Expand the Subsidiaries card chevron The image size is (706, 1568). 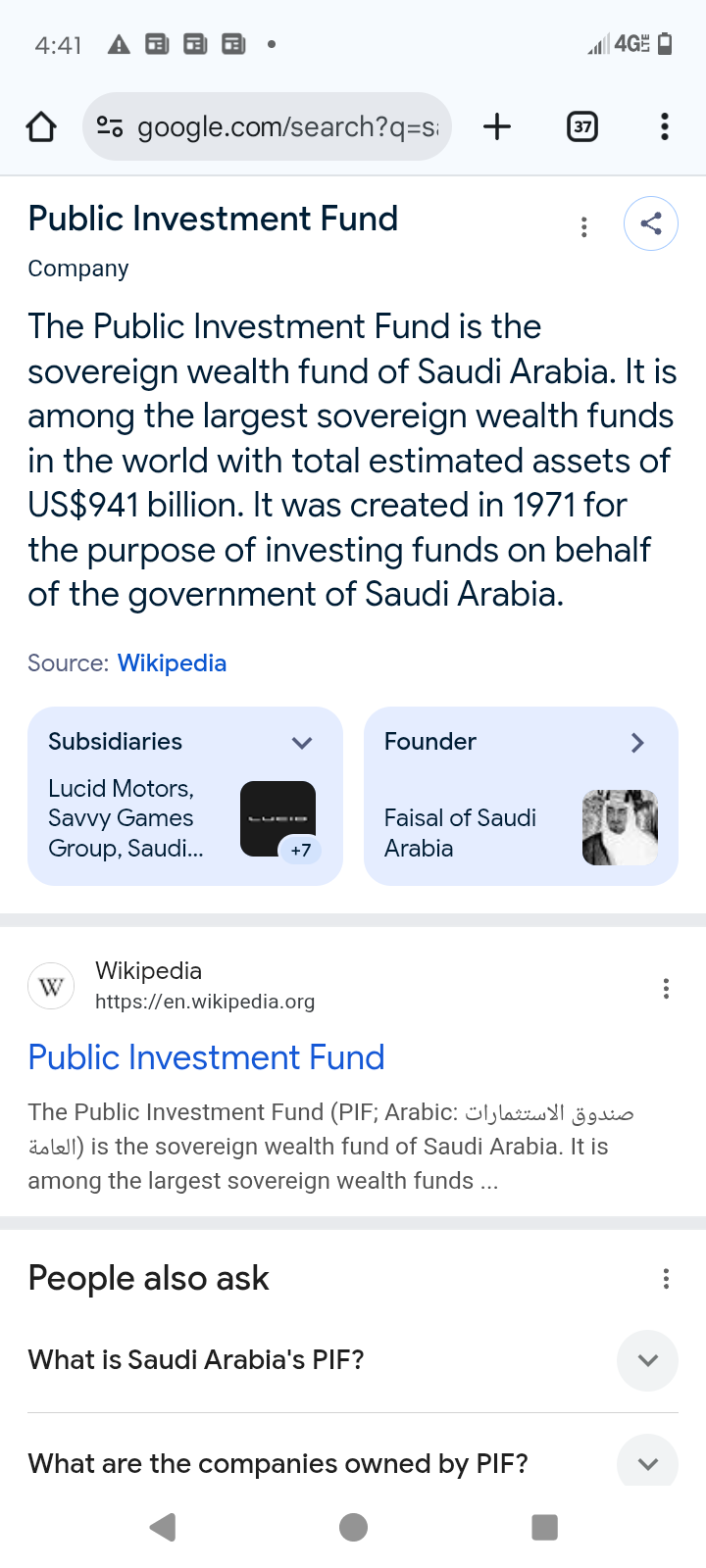302,743
